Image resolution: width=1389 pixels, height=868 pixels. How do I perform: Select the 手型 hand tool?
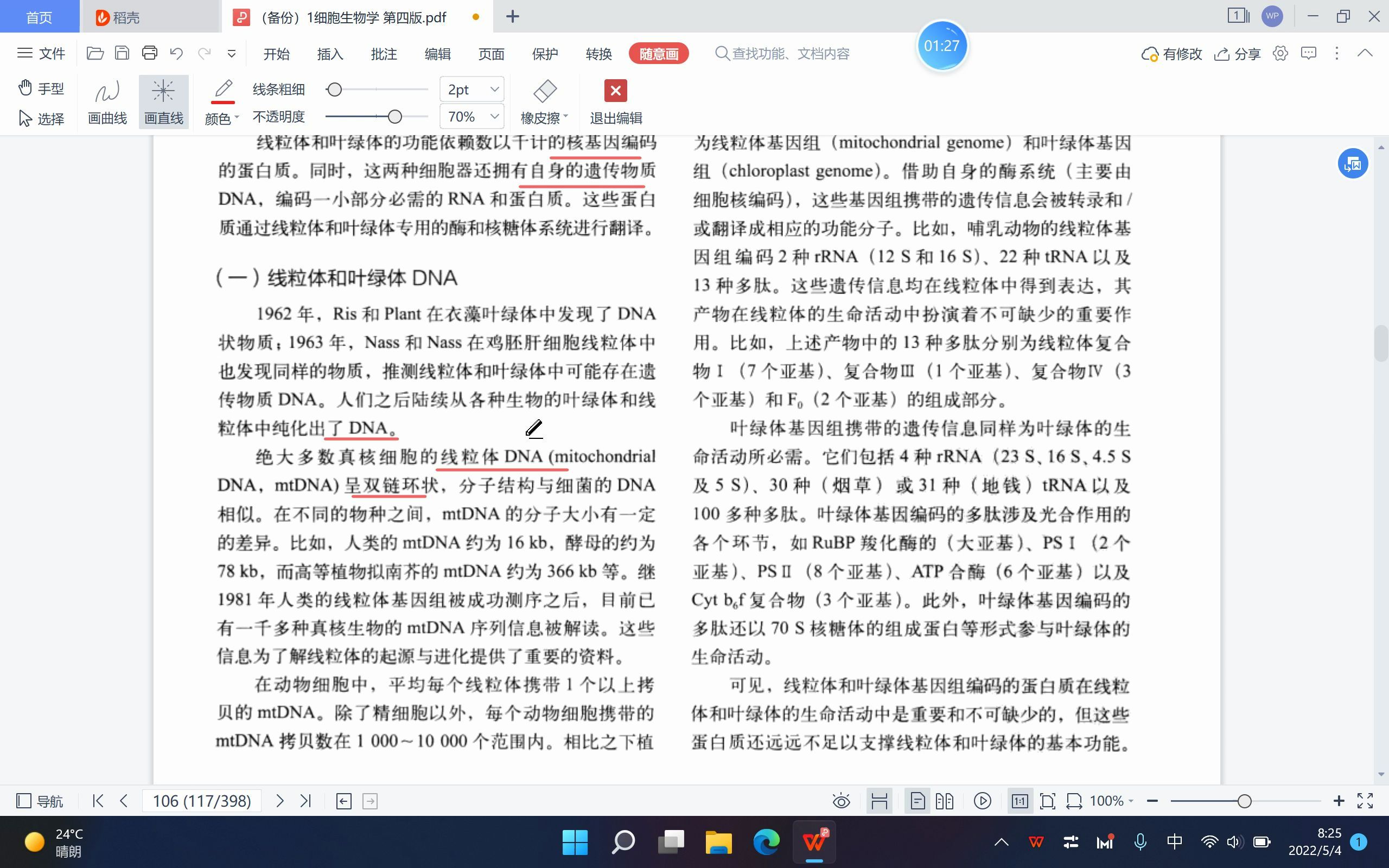tap(40, 88)
